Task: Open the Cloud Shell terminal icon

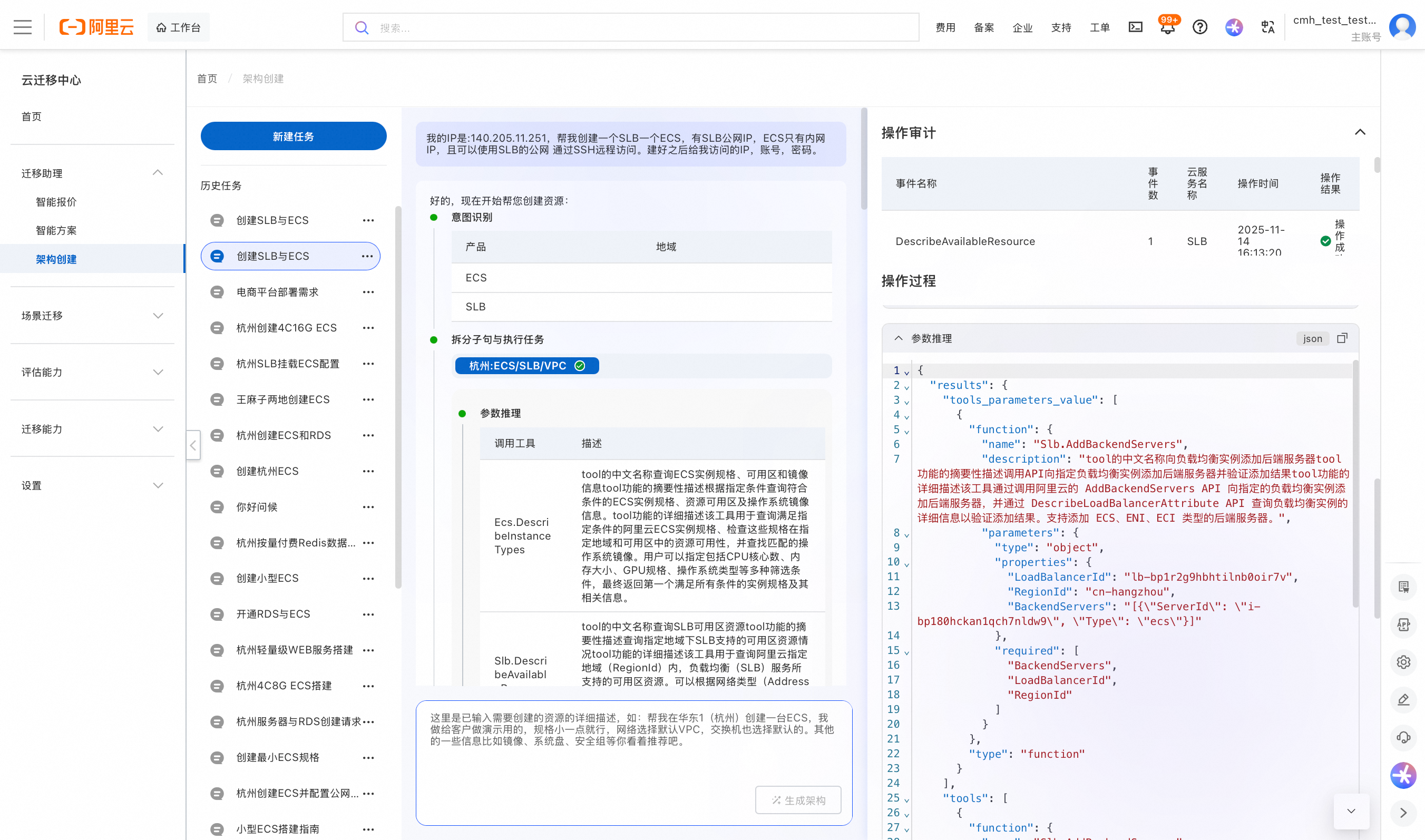Action: point(1135,26)
